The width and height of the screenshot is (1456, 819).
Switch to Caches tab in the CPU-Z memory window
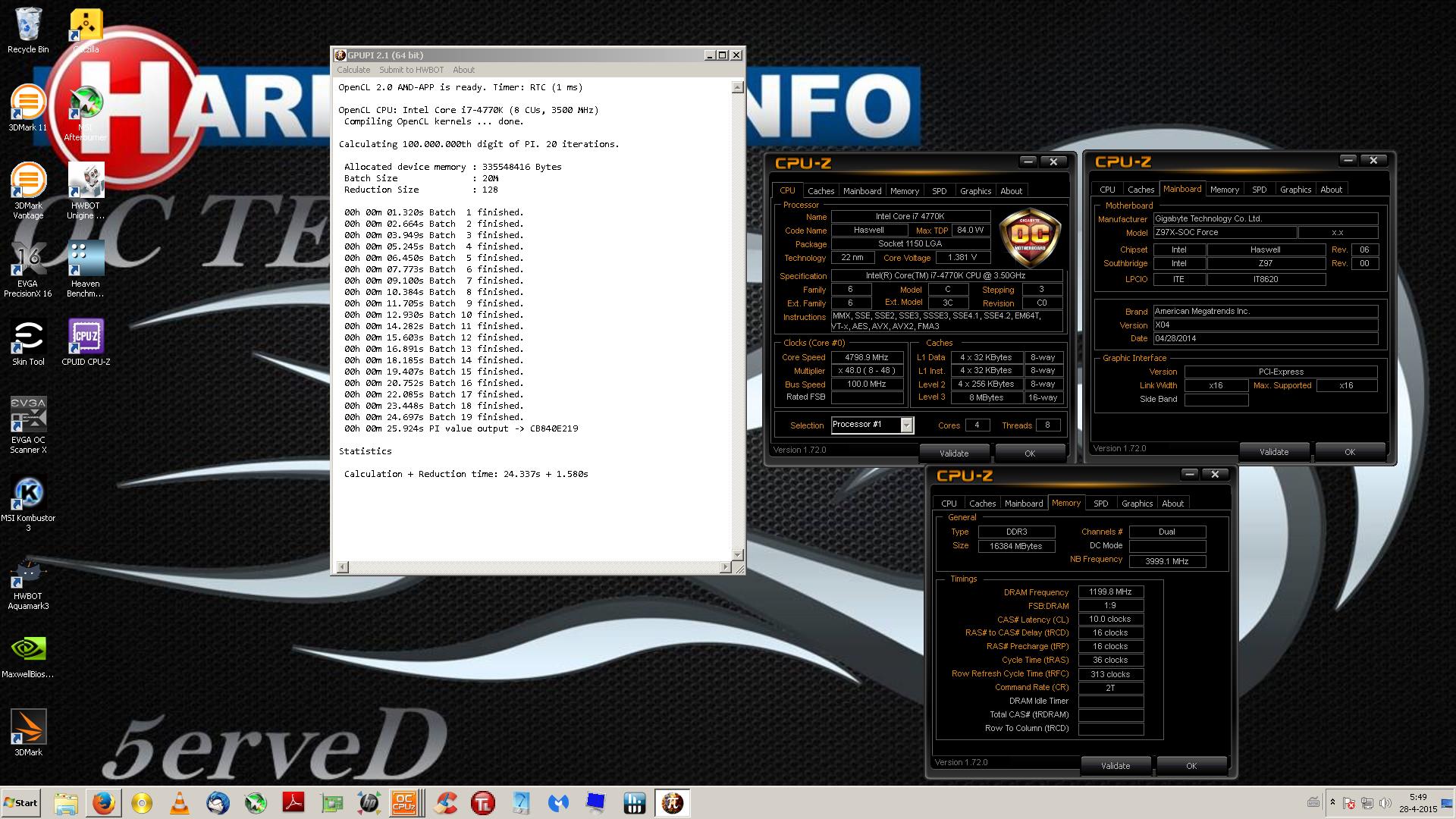(982, 504)
